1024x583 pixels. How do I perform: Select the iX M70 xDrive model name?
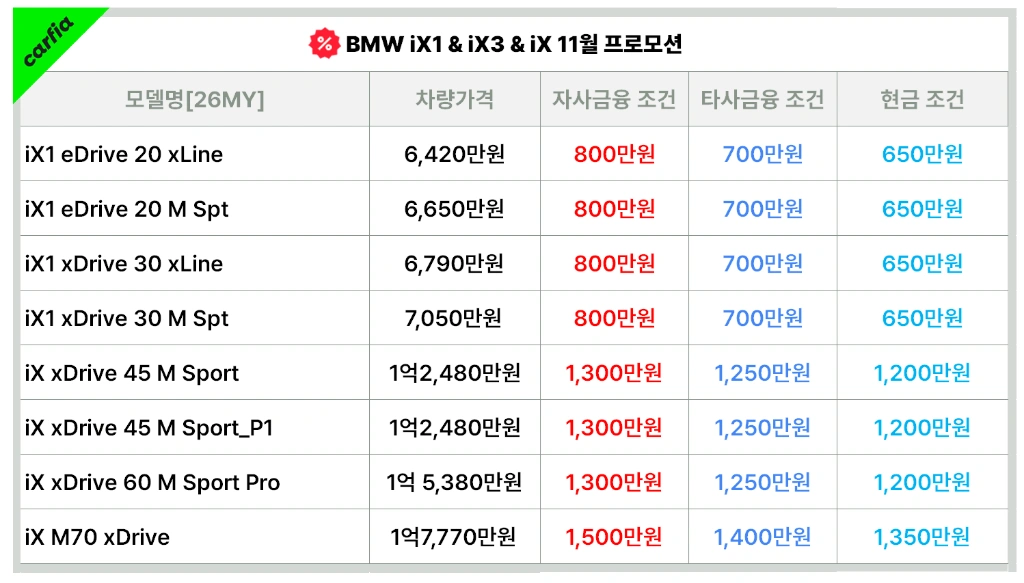(x=97, y=537)
